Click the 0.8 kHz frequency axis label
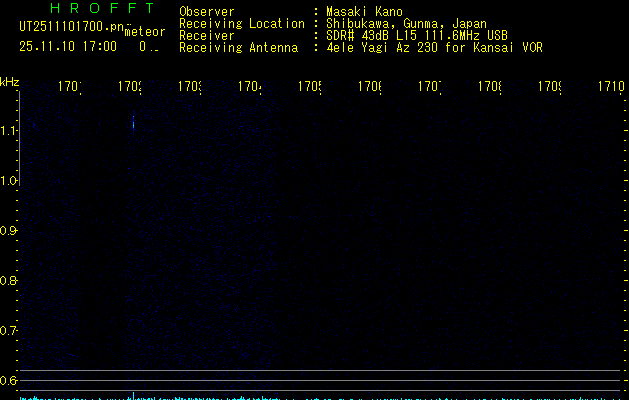Image resolution: width=629 pixels, height=400 pixels. tap(8, 280)
